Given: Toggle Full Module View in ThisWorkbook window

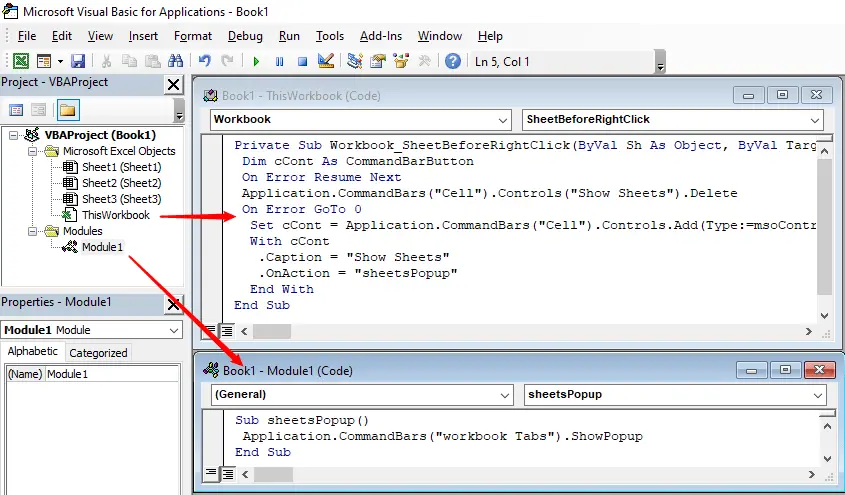Looking at the screenshot, I should coord(227,331).
